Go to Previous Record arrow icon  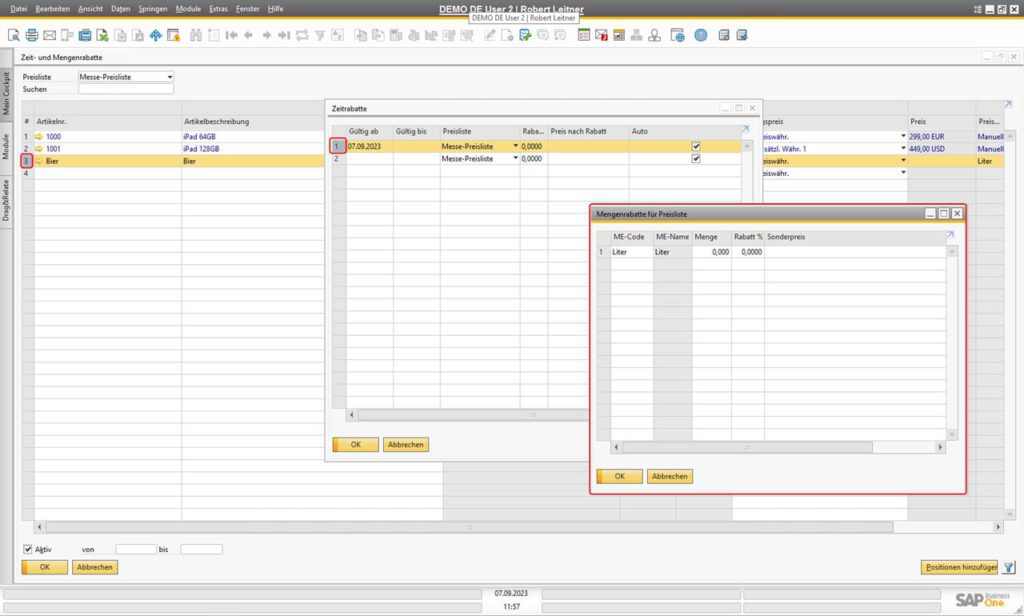click(248, 35)
